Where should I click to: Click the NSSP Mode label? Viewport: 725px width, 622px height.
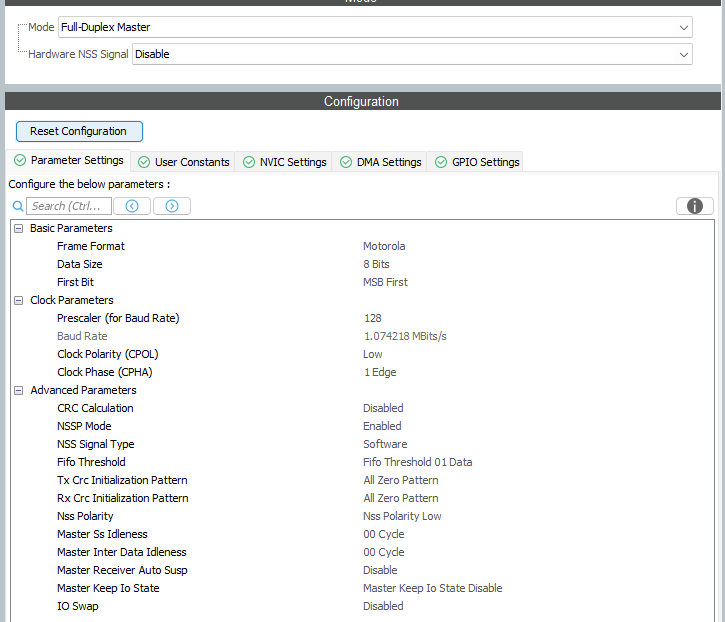pyautogui.click(x=84, y=426)
